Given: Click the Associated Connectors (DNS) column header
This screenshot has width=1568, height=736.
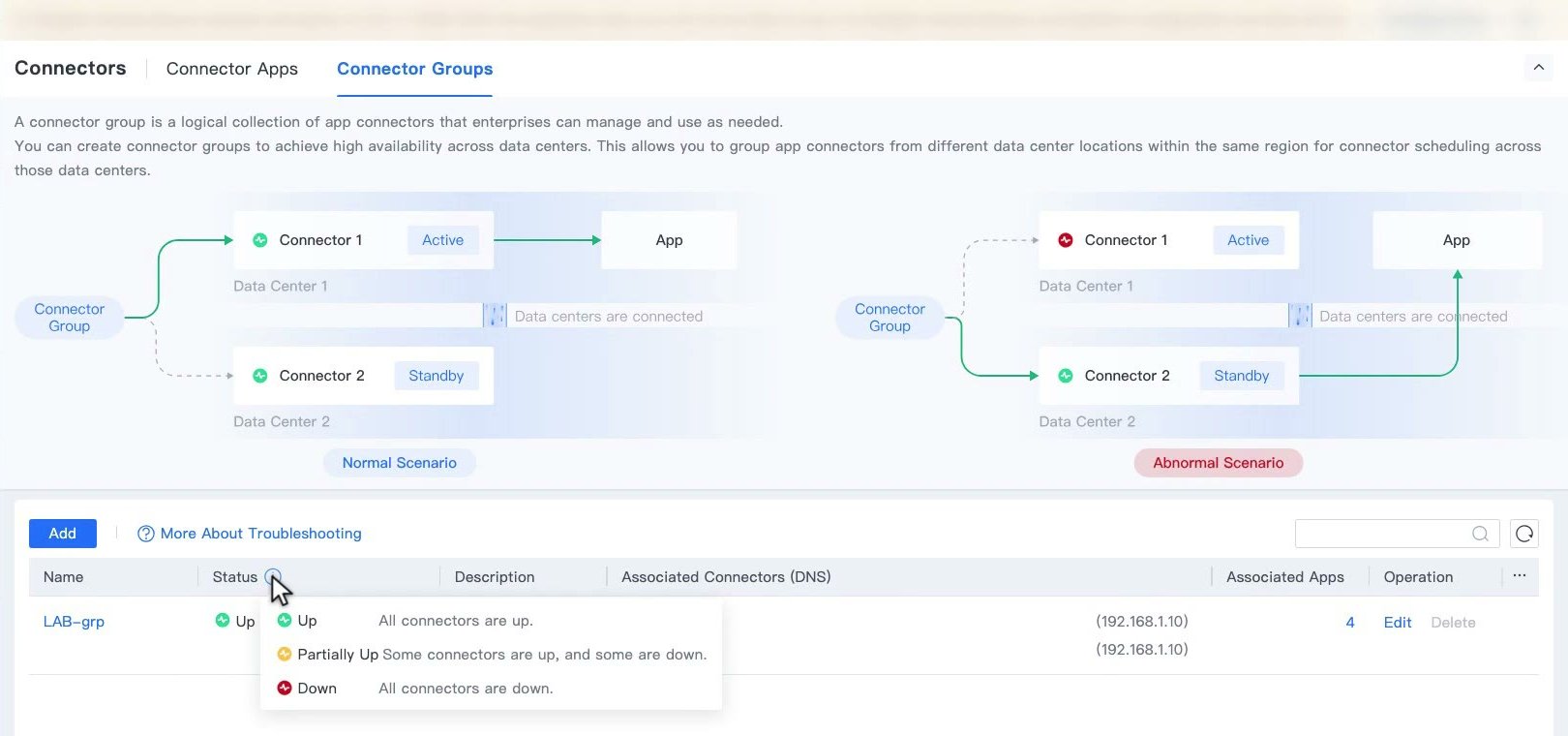Looking at the screenshot, I should pos(726,577).
